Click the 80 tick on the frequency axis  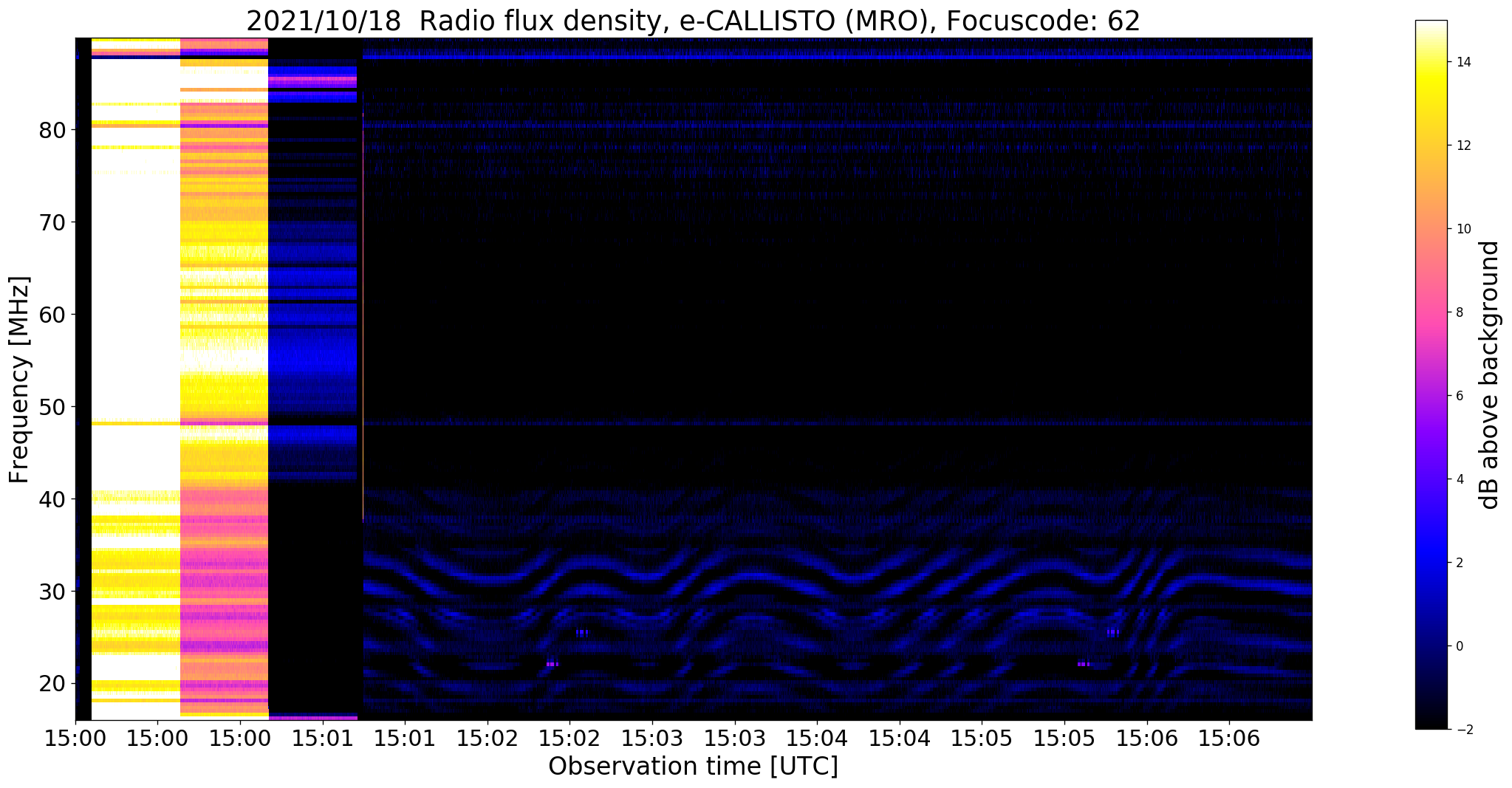(54, 130)
